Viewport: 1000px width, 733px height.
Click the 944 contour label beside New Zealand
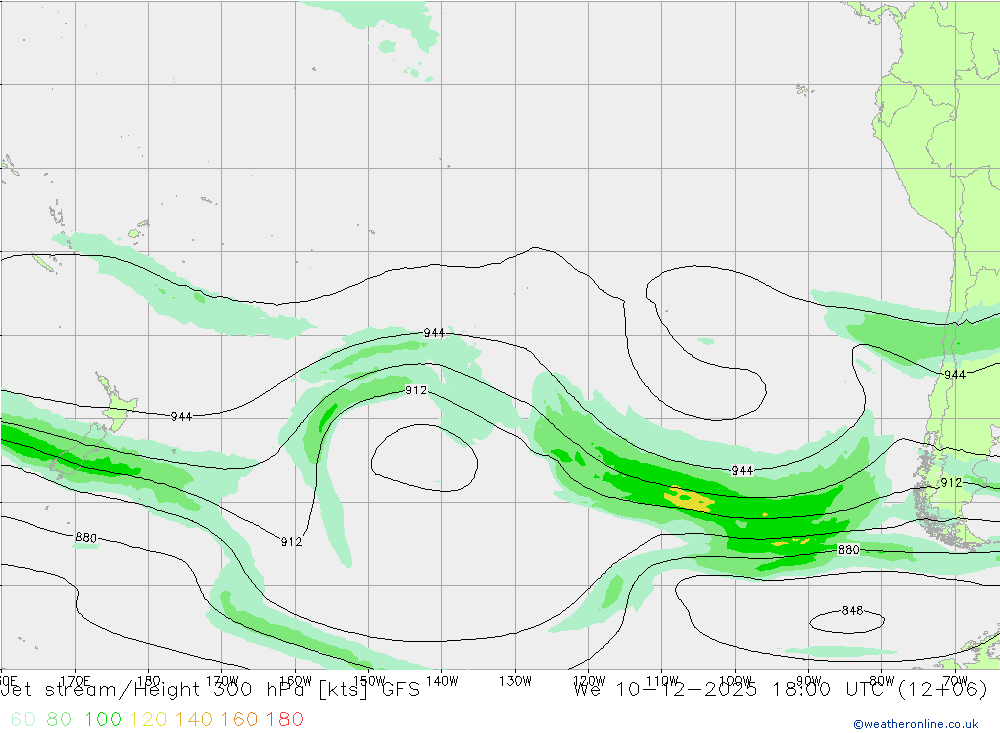click(x=181, y=417)
